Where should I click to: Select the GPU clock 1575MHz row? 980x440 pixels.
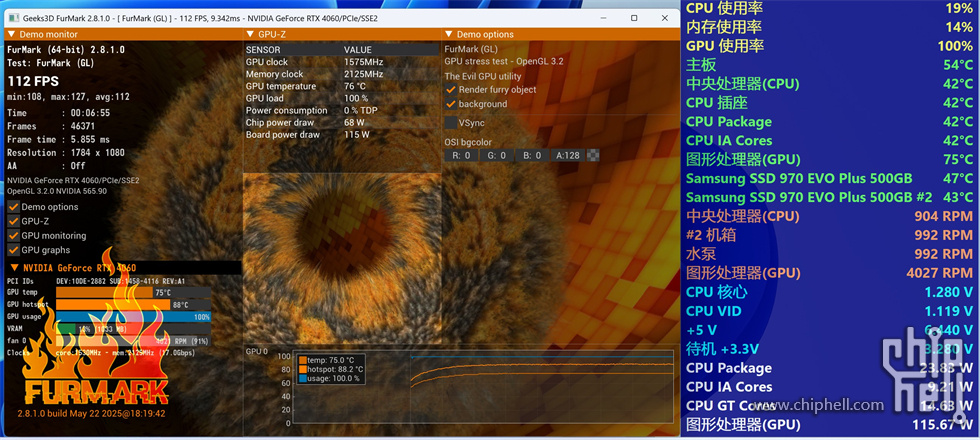(x=342, y=62)
